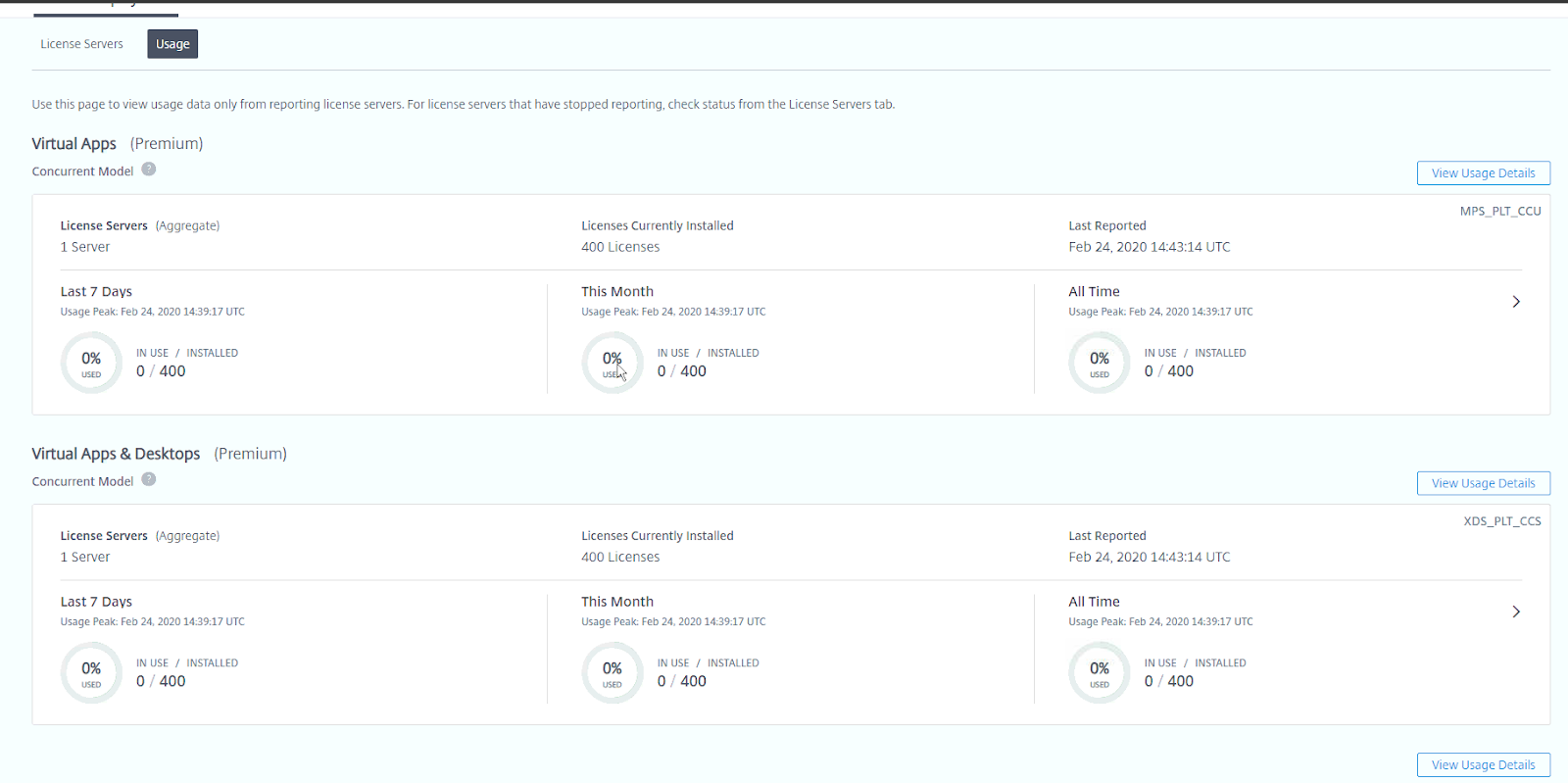Screen dimensions: 1568x783
Task: Click the Usage Peak text under This Month in Virtual Apps & Desktops
Action: coord(673,621)
